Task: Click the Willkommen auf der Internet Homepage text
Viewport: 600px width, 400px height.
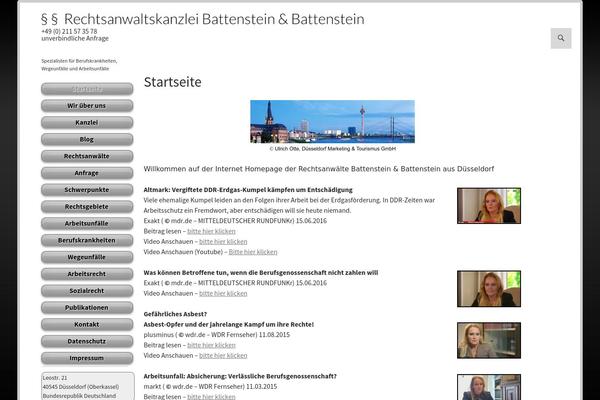Action: coord(319,169)
